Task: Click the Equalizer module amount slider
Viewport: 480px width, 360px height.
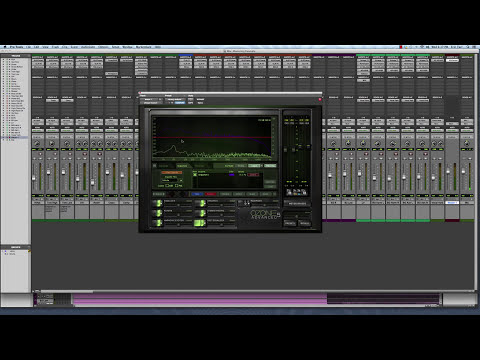Action: click(x=178, y=205)
